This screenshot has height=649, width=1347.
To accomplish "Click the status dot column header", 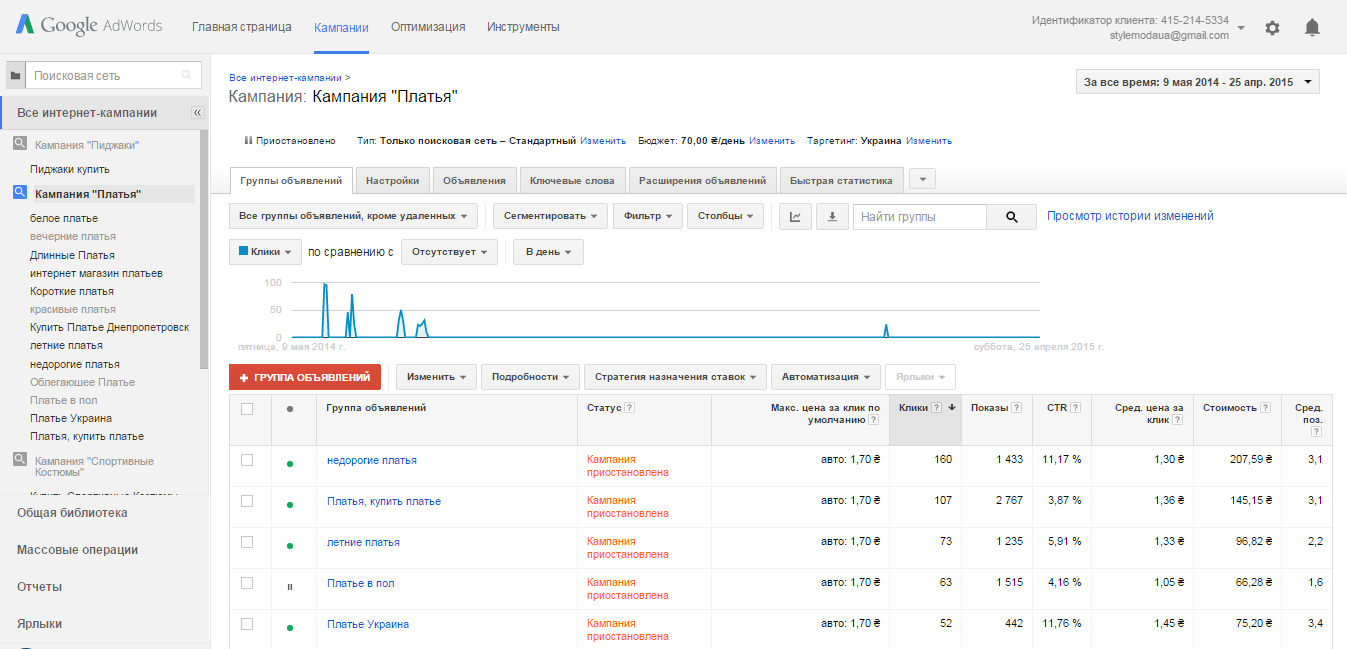I will click(x=290, y=408).
